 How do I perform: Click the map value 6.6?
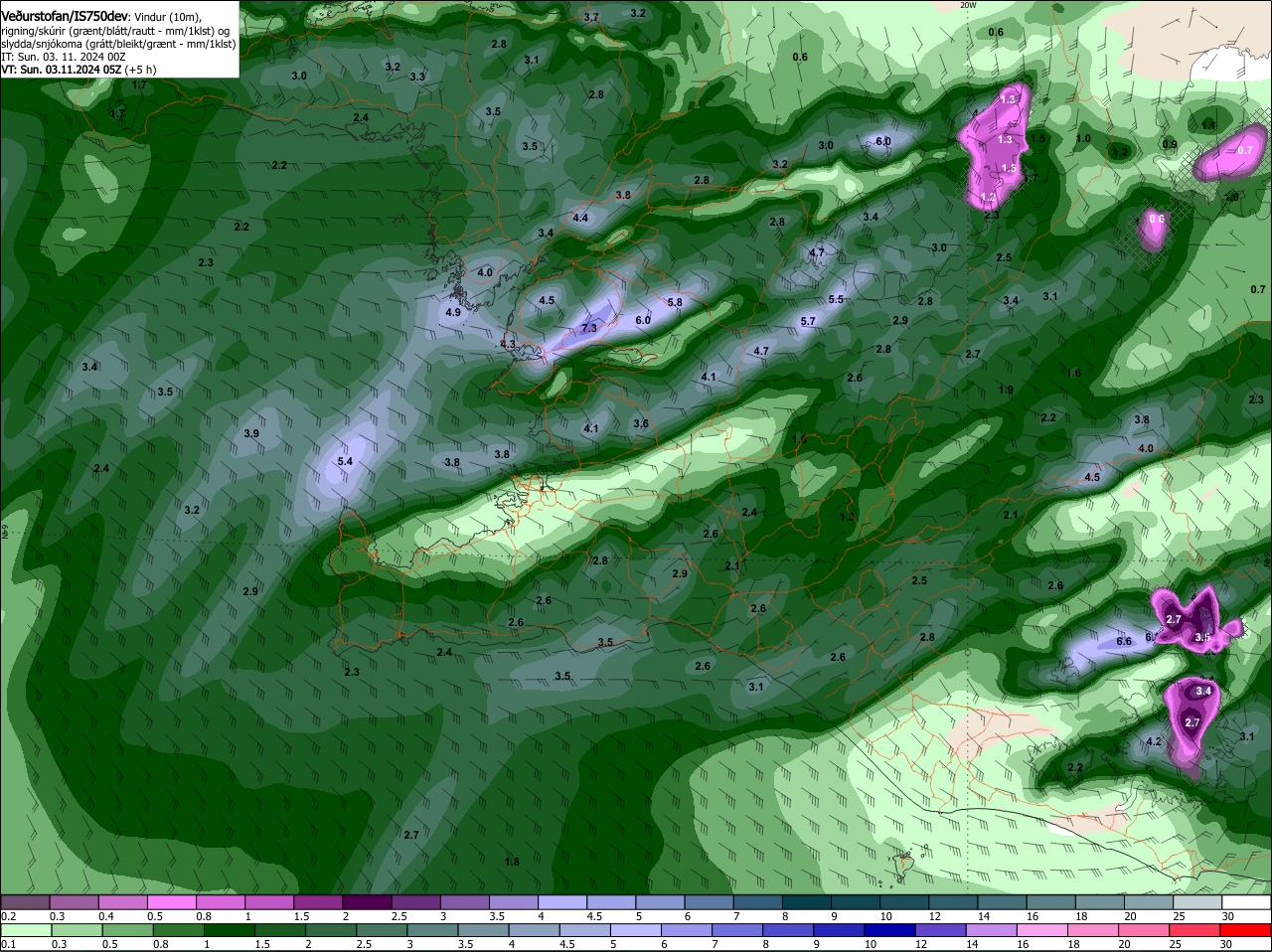1124,641
